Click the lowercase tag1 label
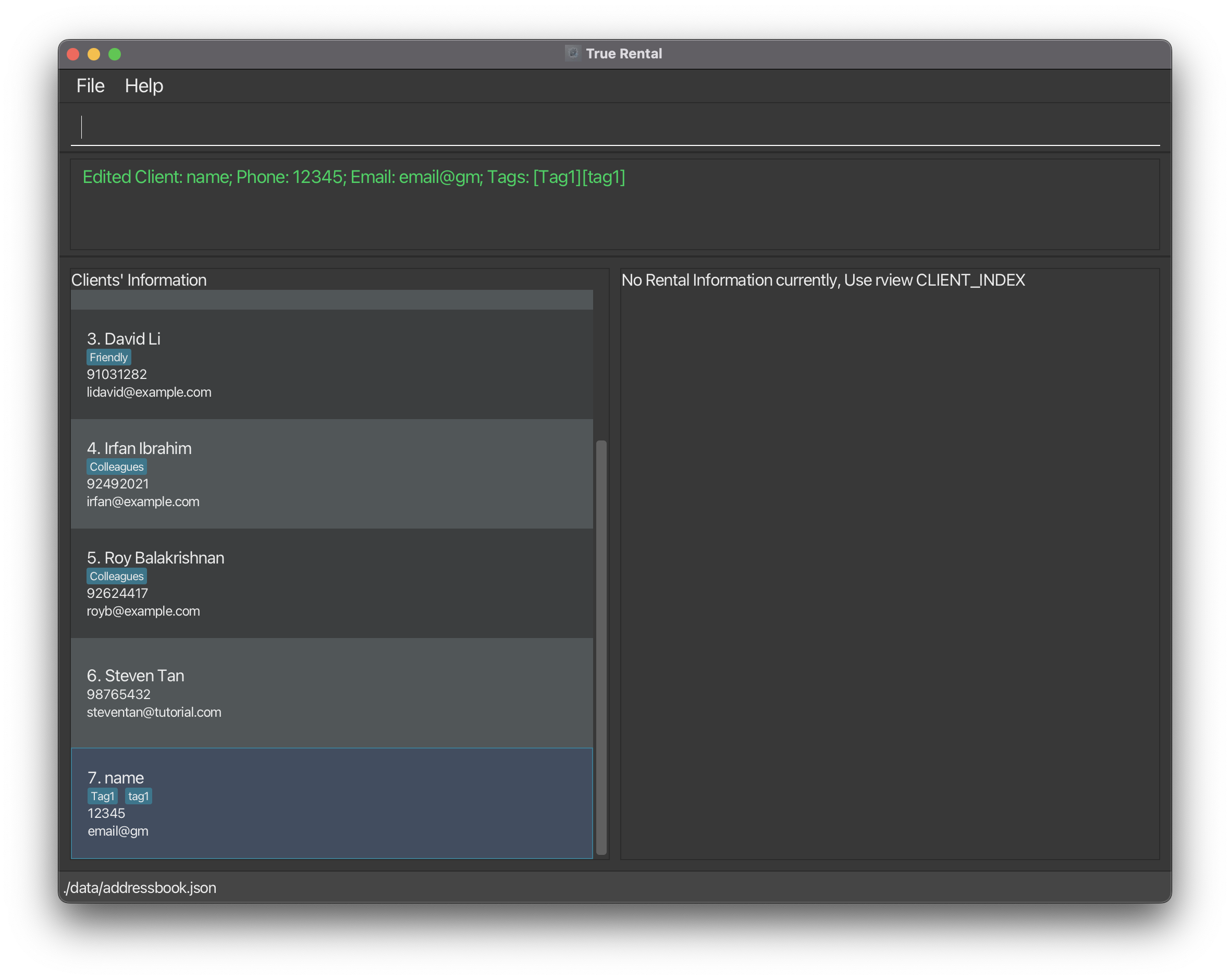Screen dimensions: 1230x980 coord(138,796)
